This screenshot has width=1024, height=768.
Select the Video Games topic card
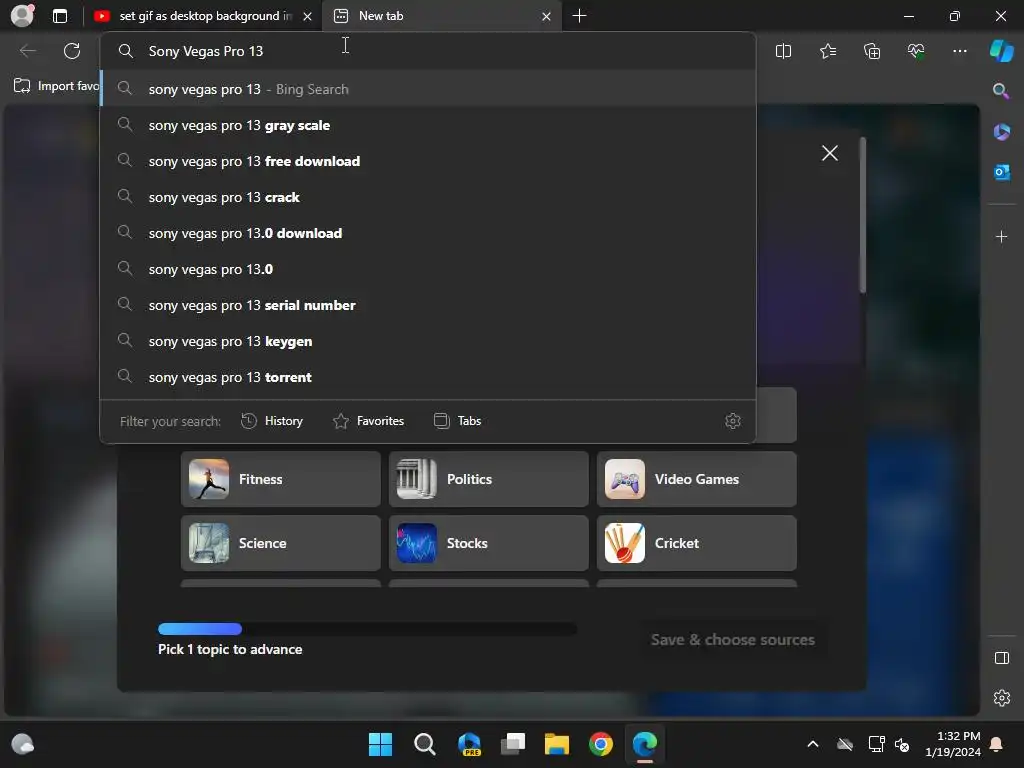point(696,479)
